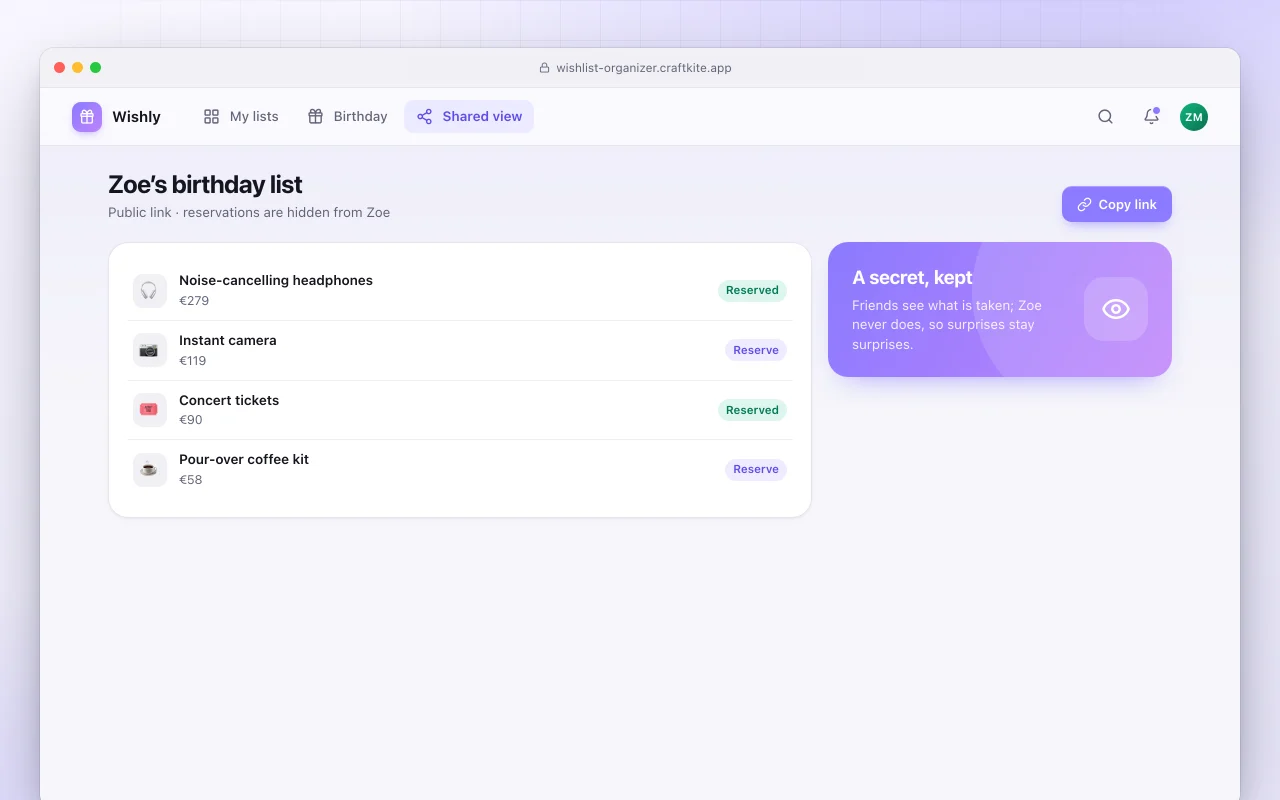Toggle Reserved badge on Concert tickets
The height and width of the screenshot is (800, 1280).
752,410
